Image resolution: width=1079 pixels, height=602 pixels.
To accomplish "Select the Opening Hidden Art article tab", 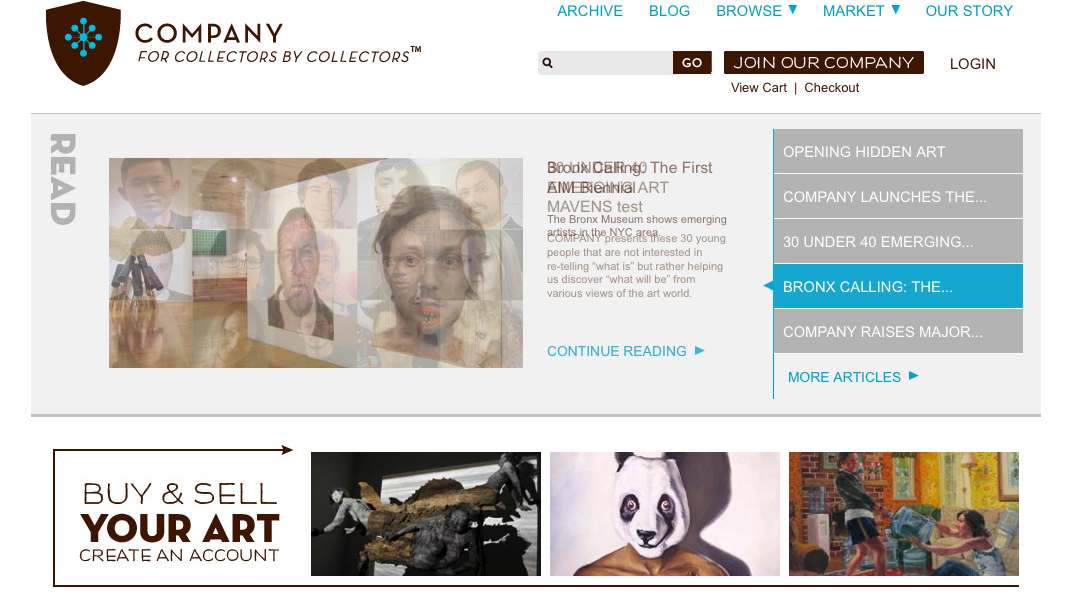I will coord(898,151).
